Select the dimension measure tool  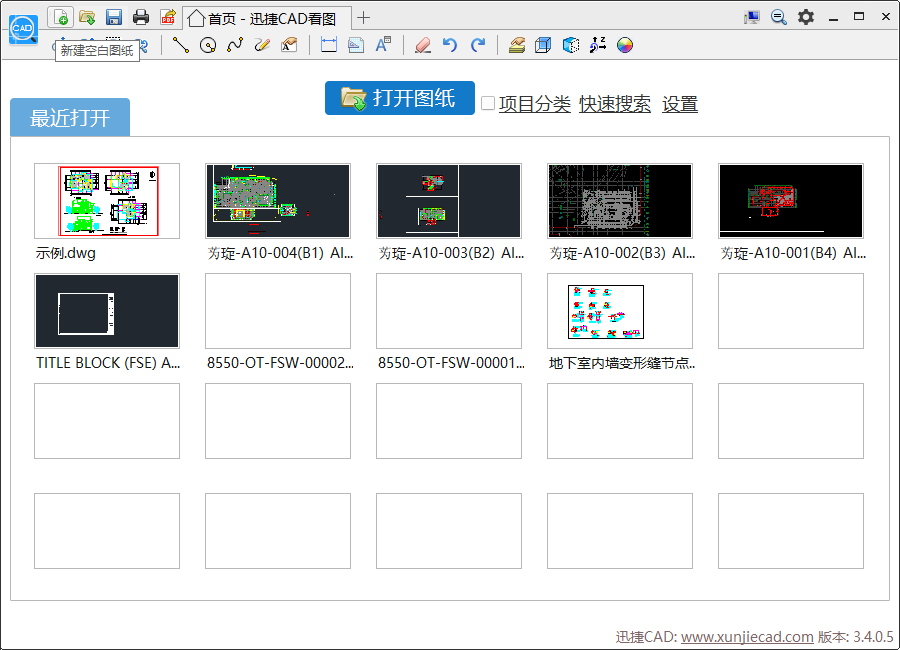(329, 45)
